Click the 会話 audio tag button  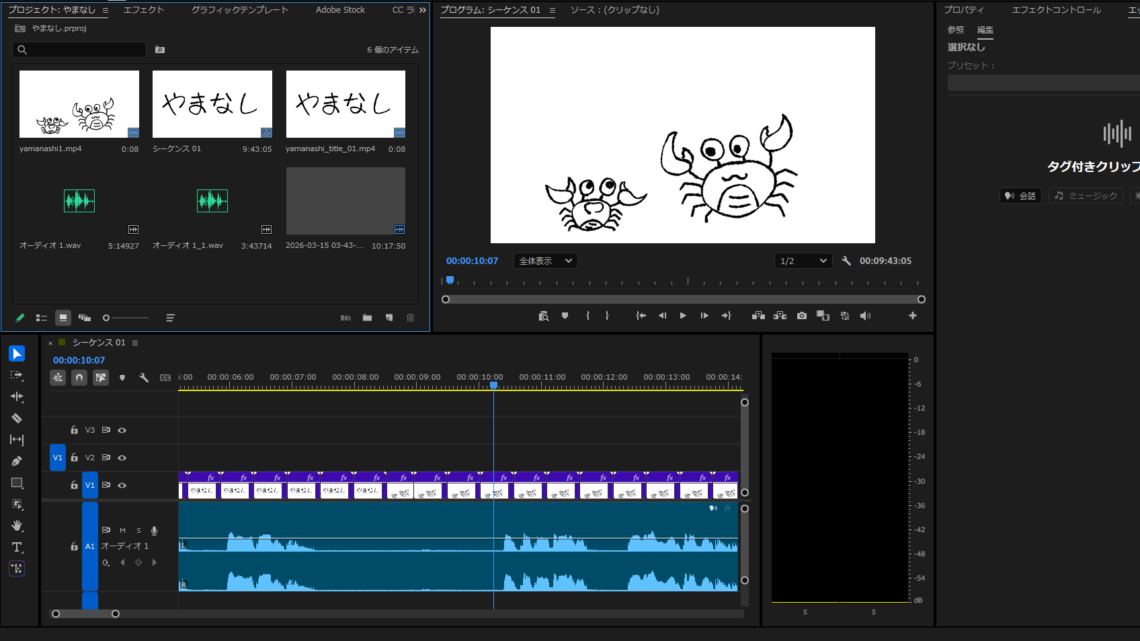click(x=1020, y=196)
